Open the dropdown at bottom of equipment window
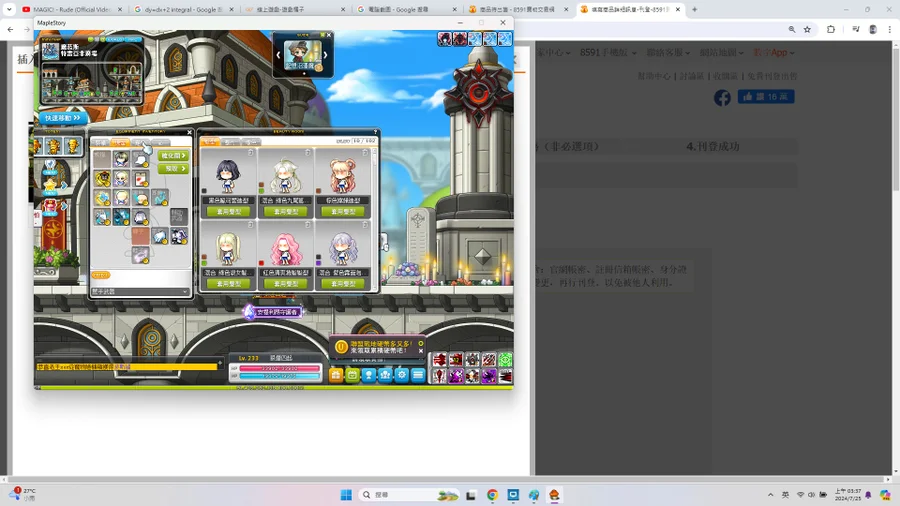 [140, 291]
